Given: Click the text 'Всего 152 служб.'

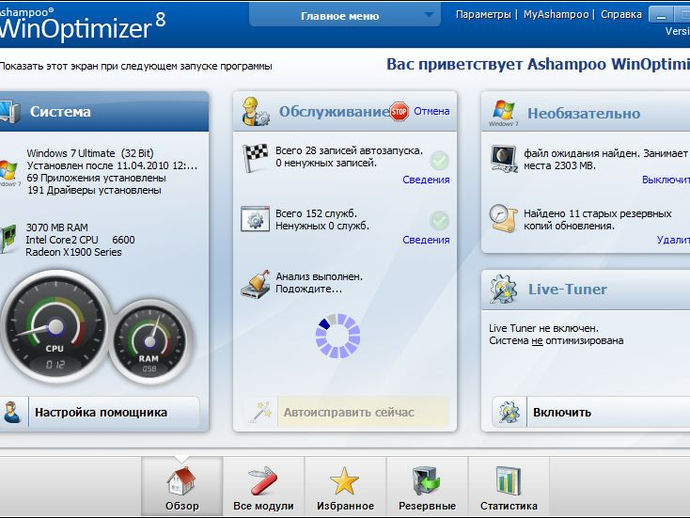Looking at the screenshot, I should pos(316,213).
